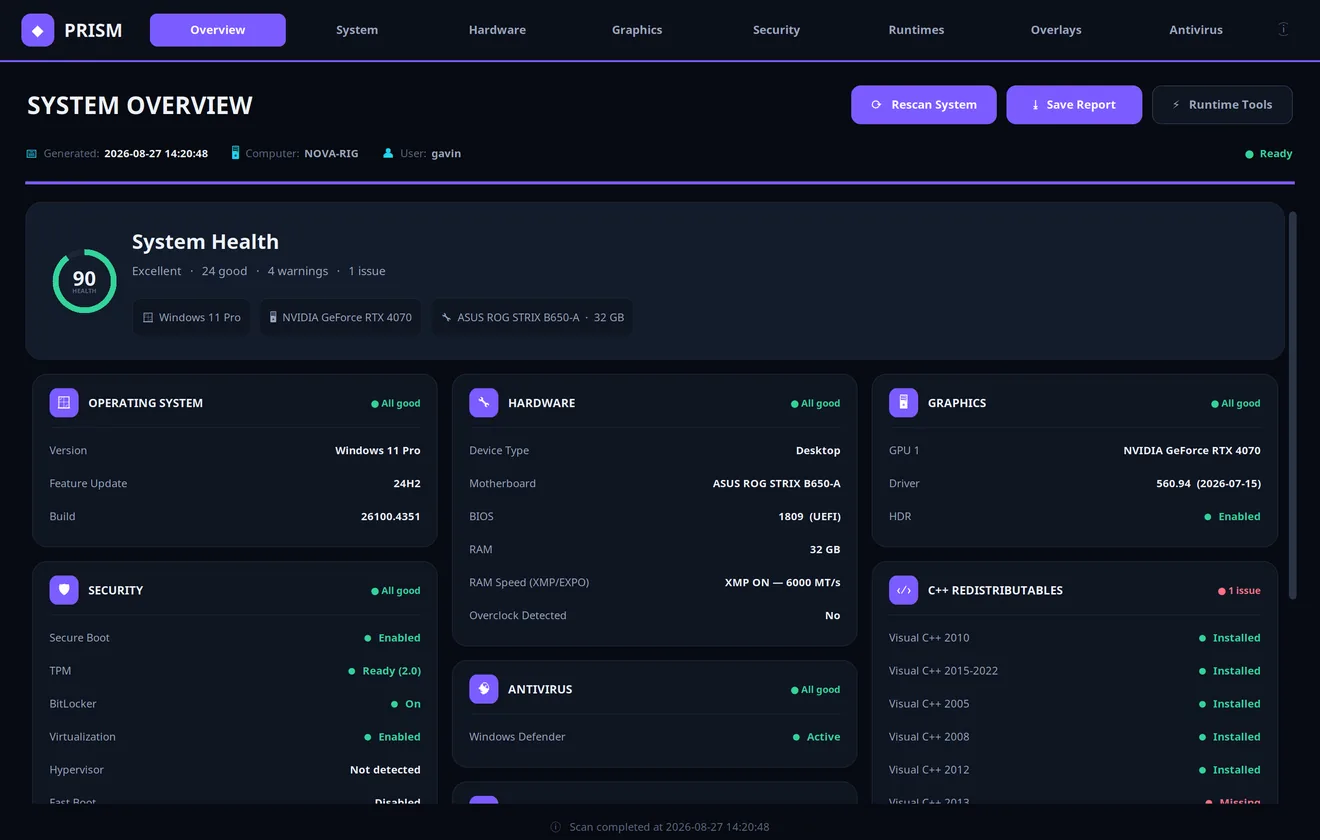Viewport: 1320px width, 840px height.
Task: Click the green Ready status dot
Action: [x=1249, y=154]
